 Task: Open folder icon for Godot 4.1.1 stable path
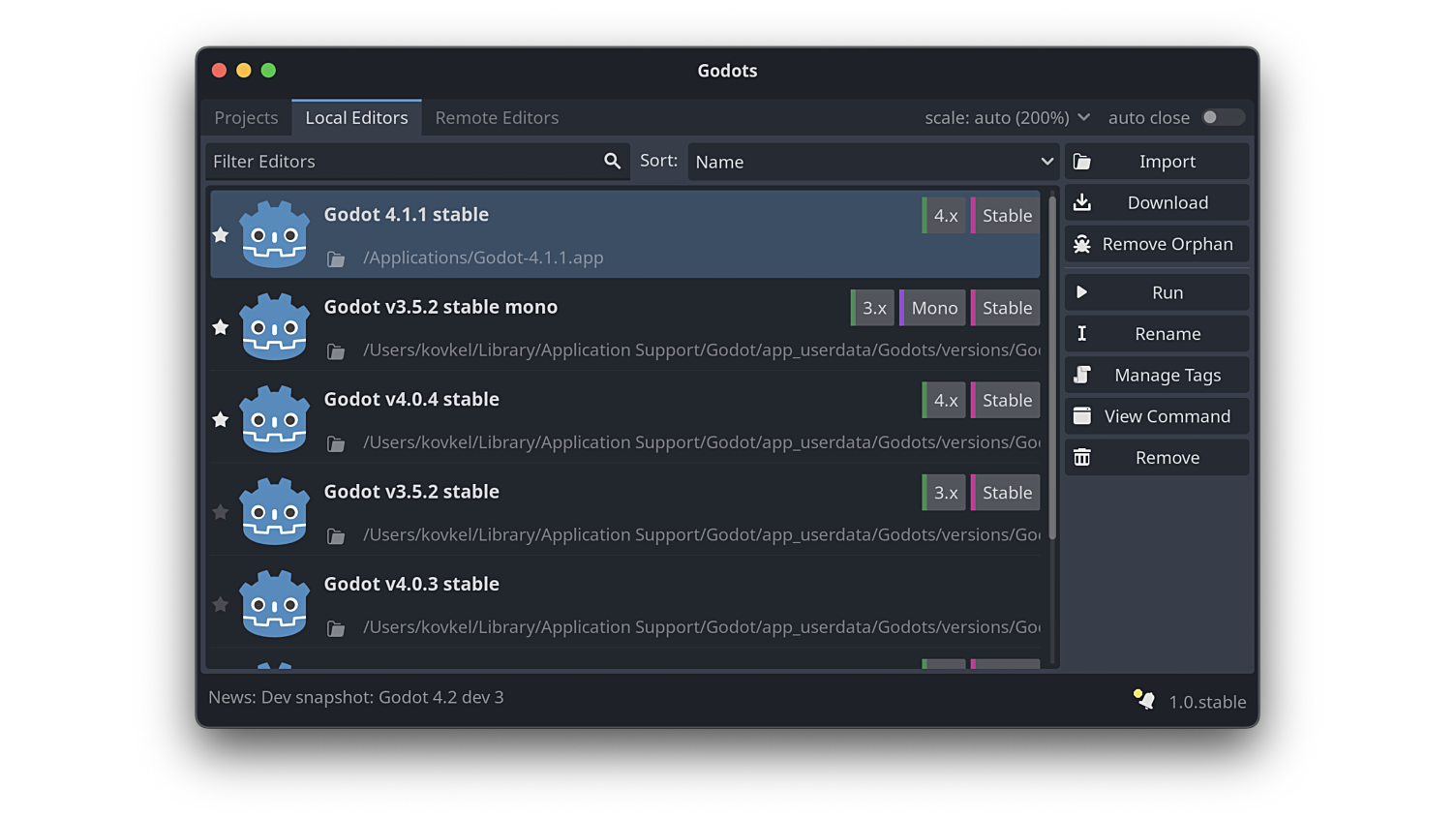pos(336,258)
